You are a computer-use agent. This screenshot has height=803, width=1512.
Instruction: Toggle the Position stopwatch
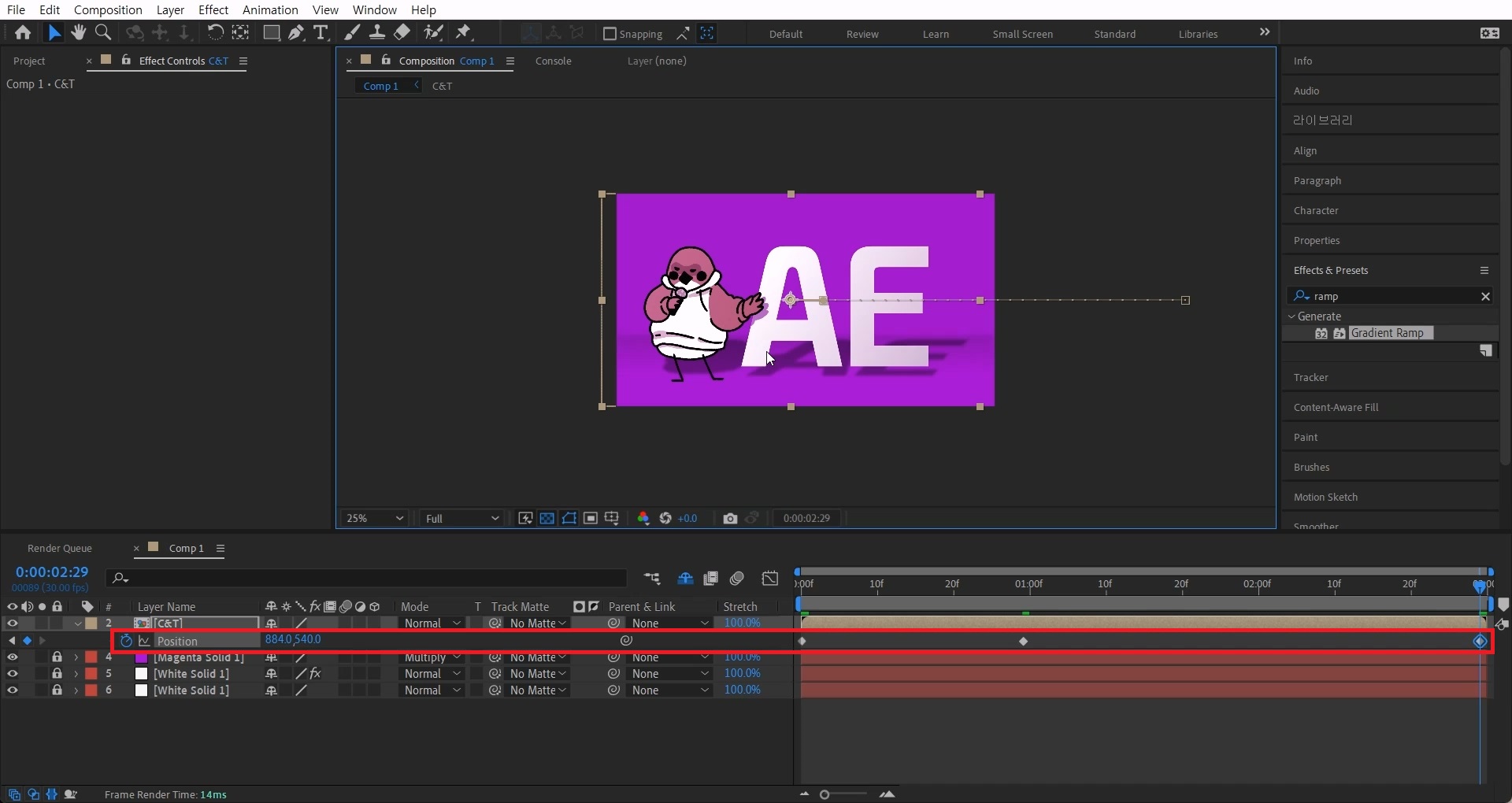tap(126, 641)
